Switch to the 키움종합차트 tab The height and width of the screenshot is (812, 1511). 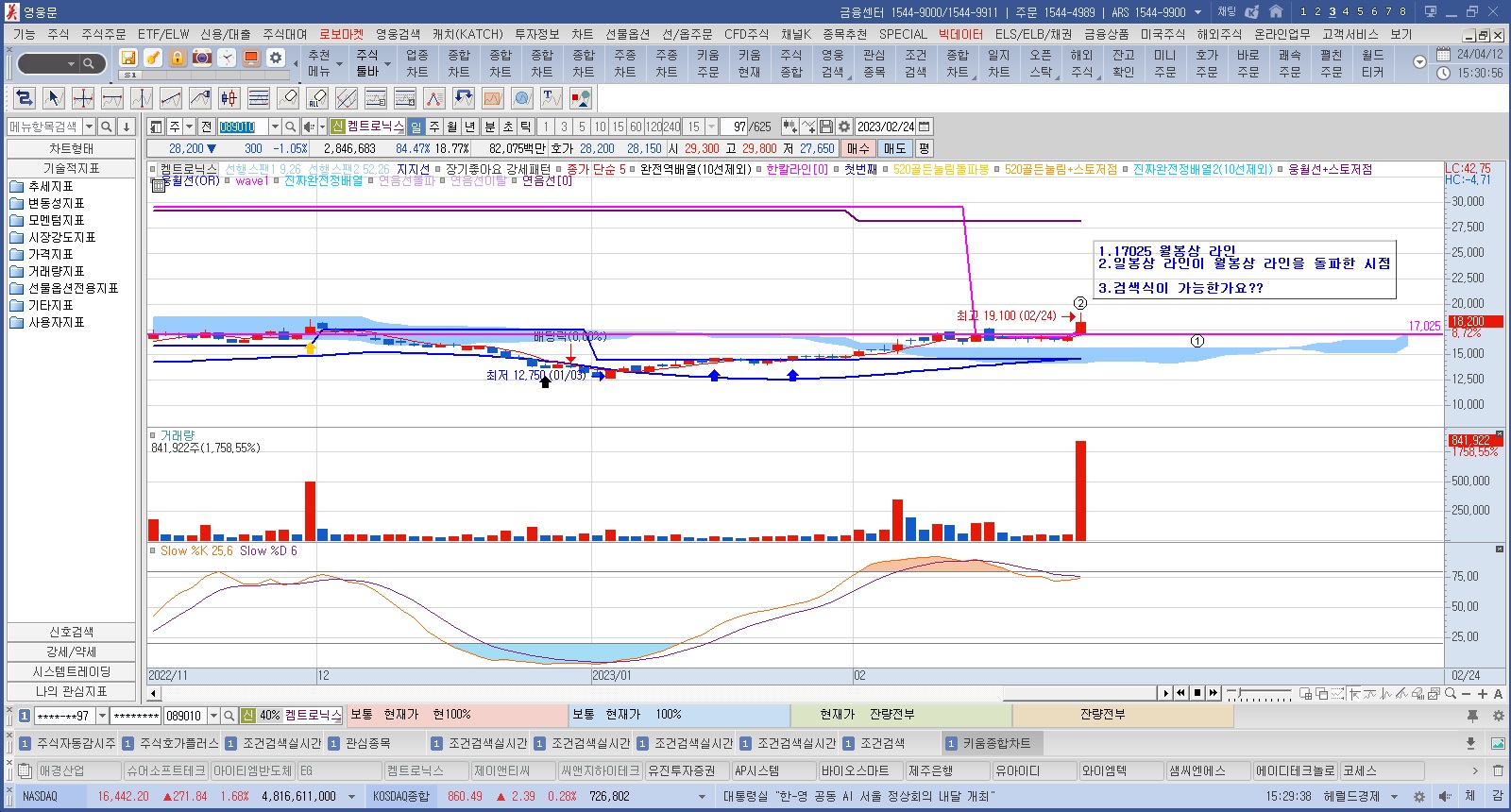pos(996,743)
